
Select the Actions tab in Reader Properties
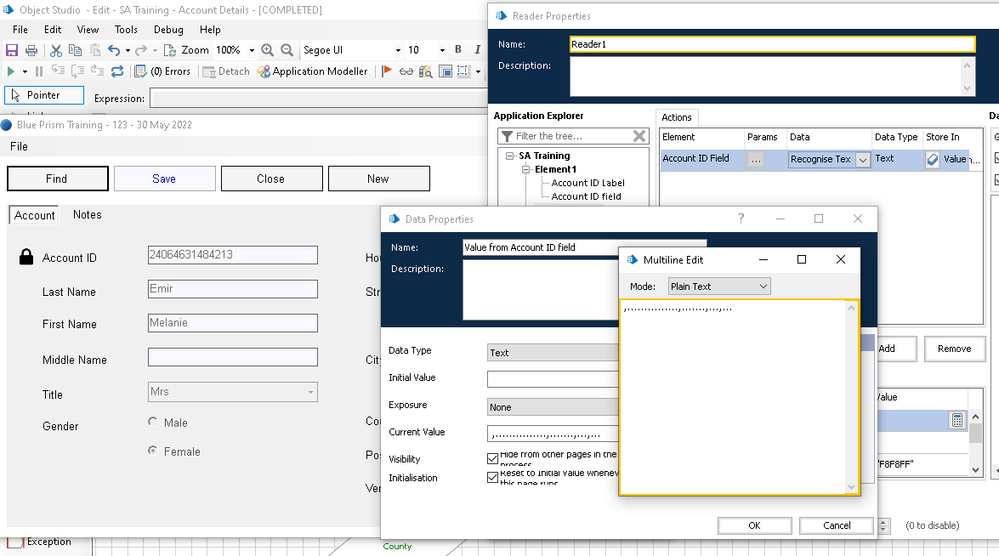tap(677, 117)
